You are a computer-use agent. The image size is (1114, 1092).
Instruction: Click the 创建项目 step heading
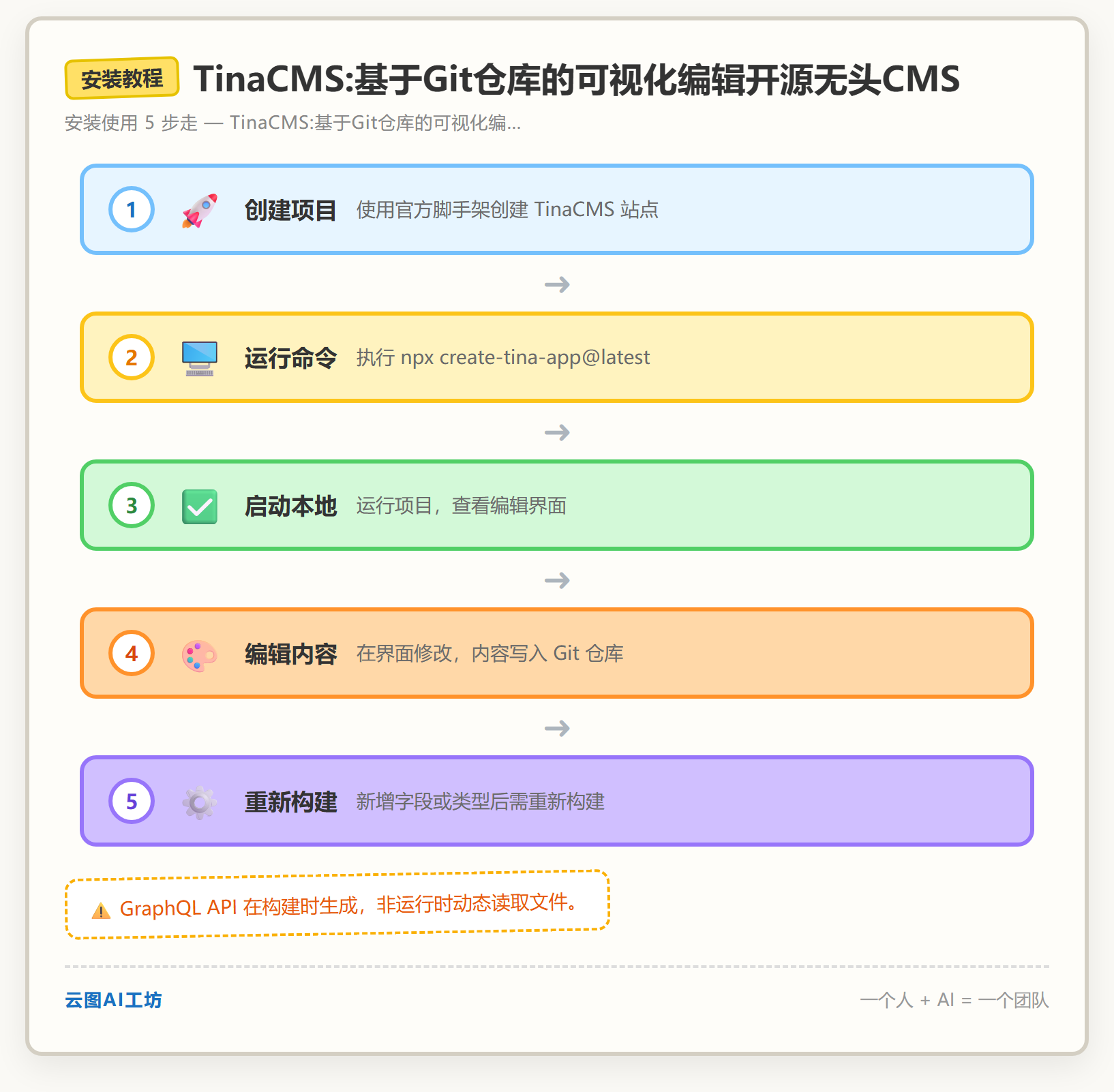(290, 210)
